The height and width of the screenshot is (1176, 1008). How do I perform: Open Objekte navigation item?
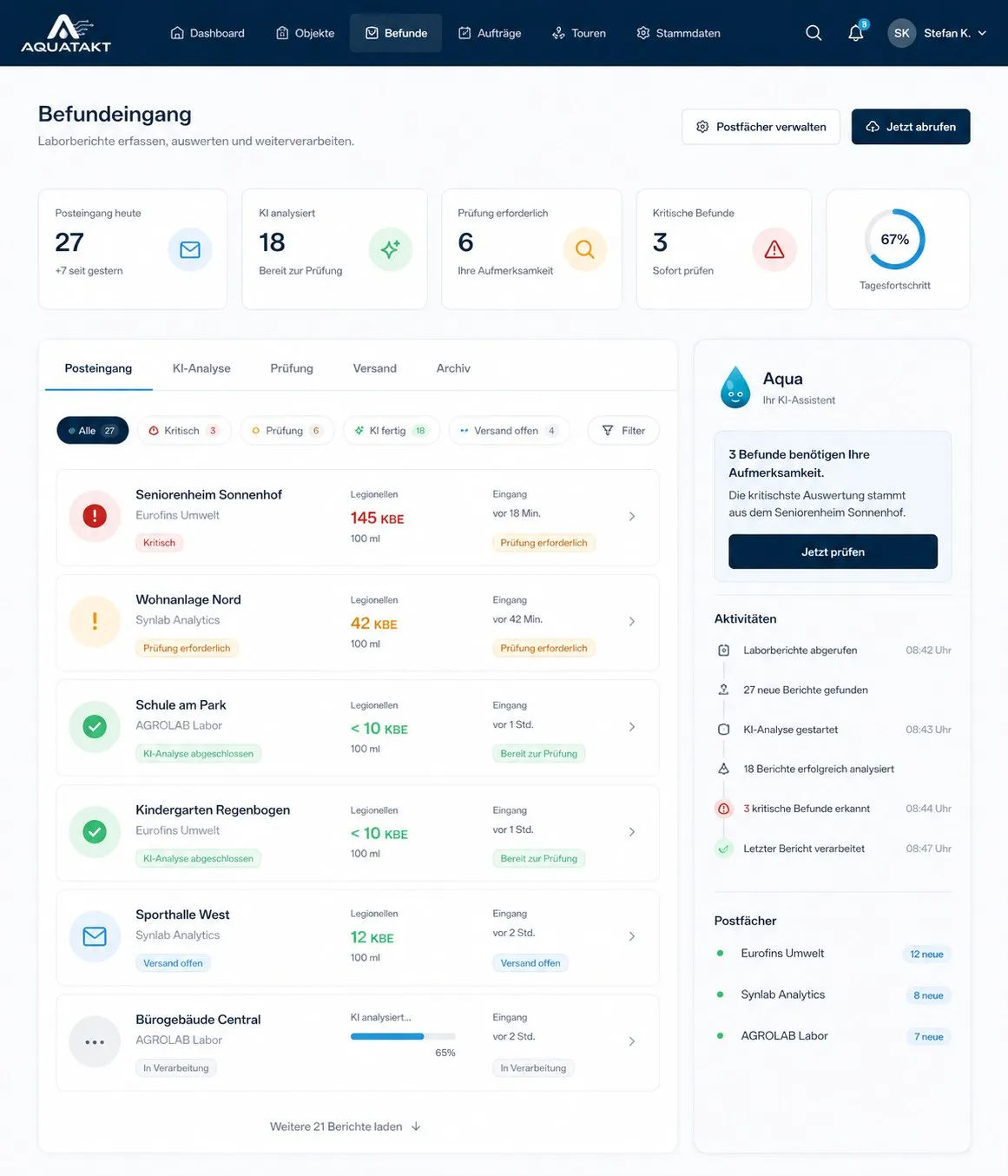(305, 33)
